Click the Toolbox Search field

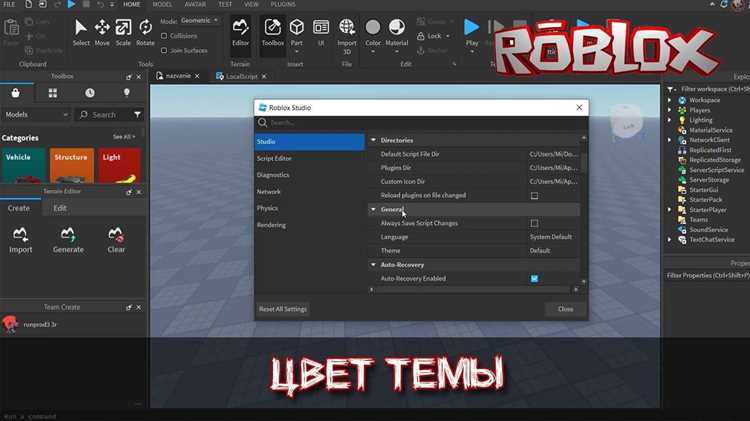click(104, 115)
